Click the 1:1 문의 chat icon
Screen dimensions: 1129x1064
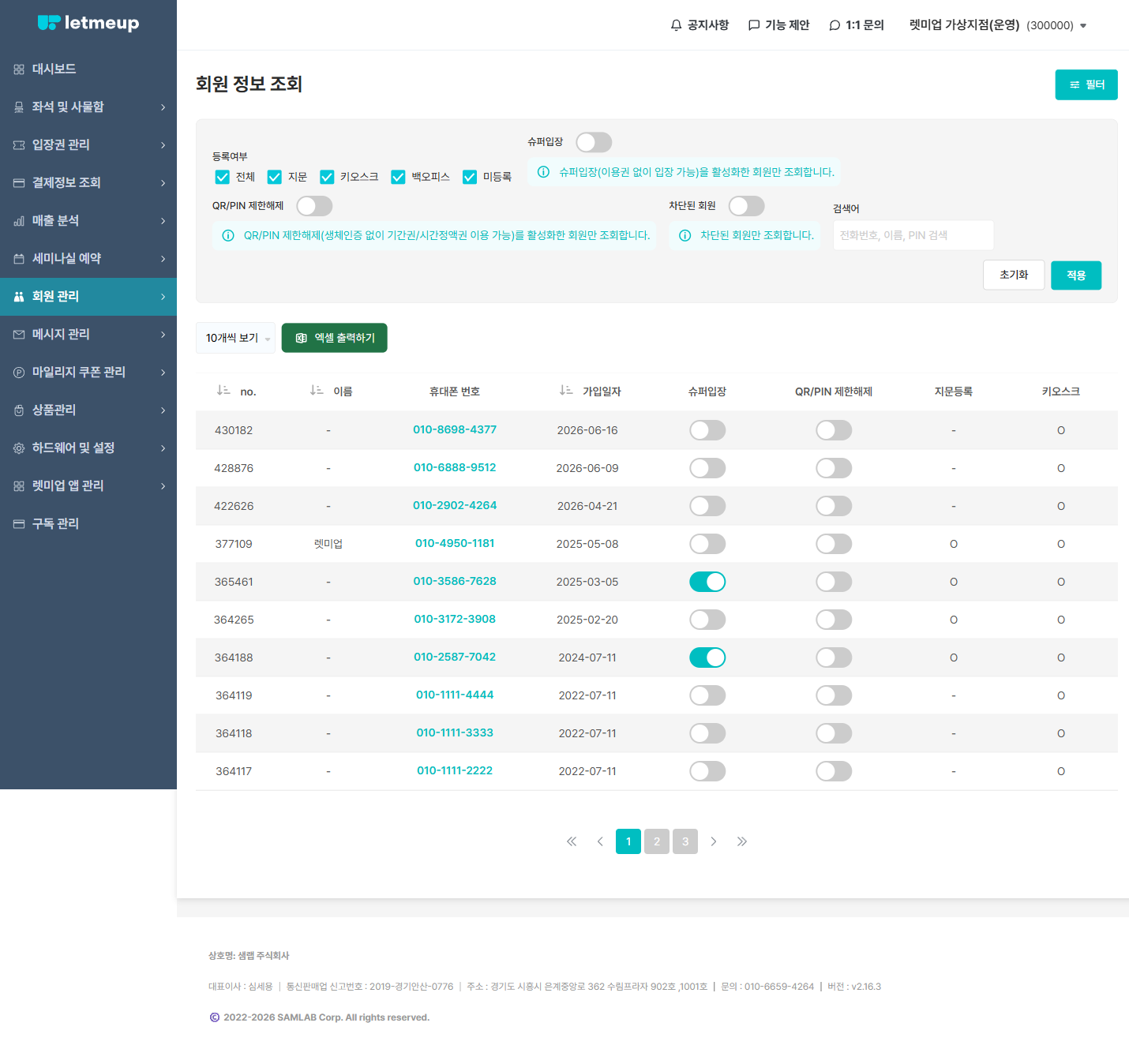click(835, 25)
